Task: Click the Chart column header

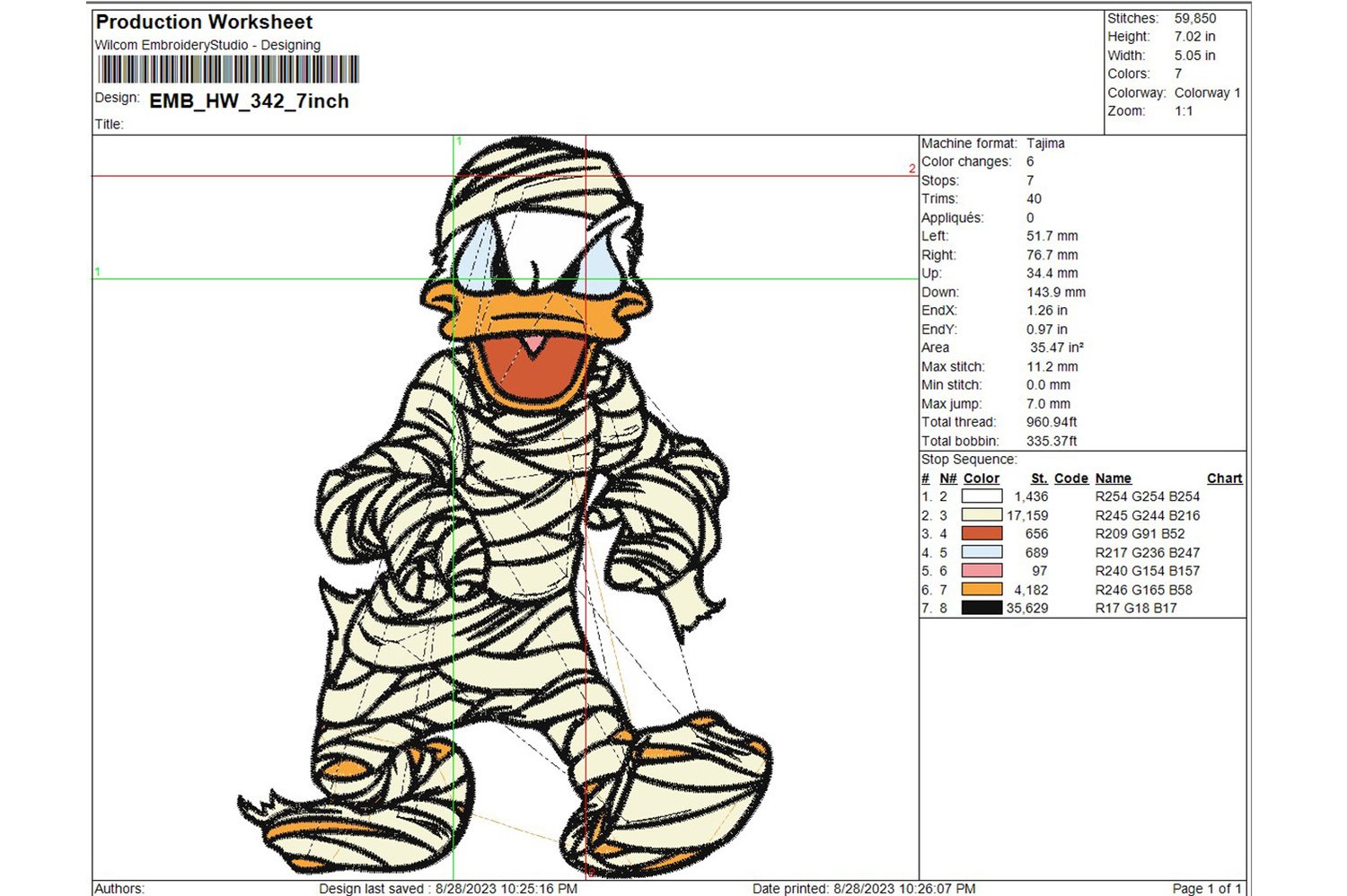Action: (x=1225, y=479)
